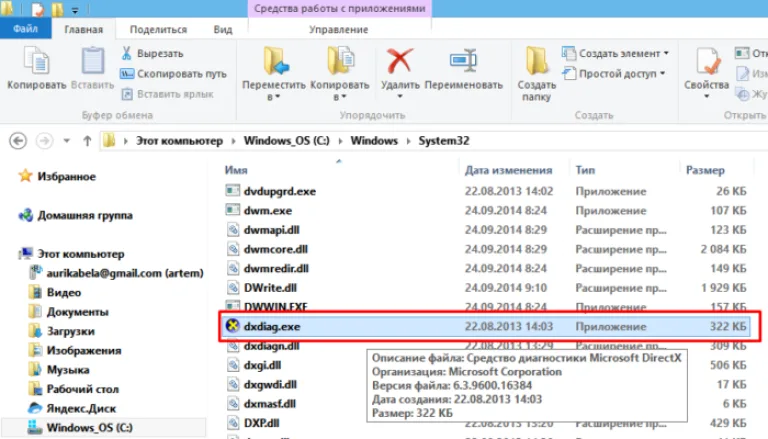The height and width of the screenshot is (439, 768).
Task: Select Рабочий стол in the navigation pane
Action: [83, 389]
